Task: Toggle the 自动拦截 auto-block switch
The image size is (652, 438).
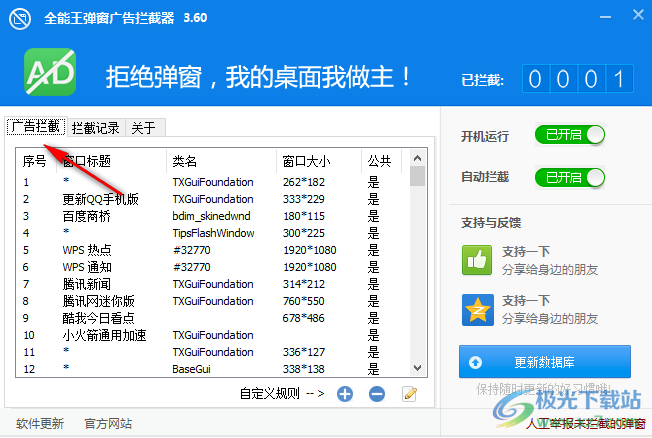Action: pos(570,178)
